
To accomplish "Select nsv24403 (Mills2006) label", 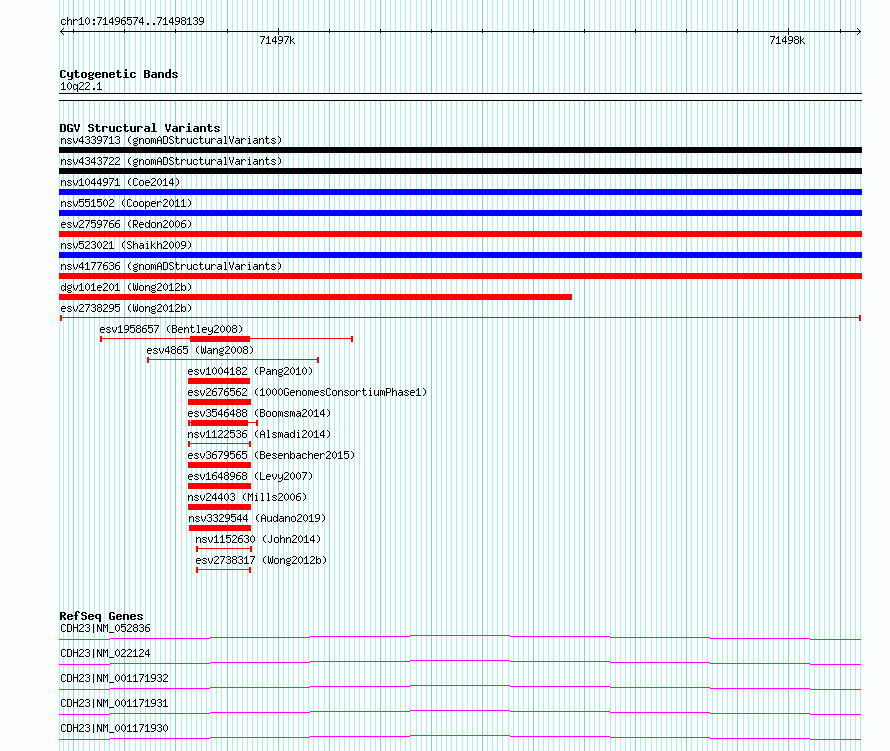I will (247, 497).
